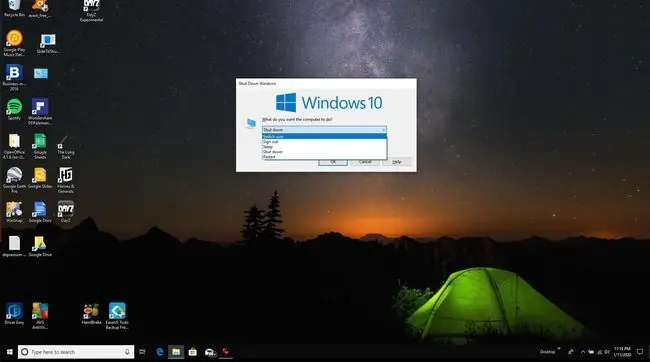Open the Google Earth Pro shortcut

tap(14, 180)
